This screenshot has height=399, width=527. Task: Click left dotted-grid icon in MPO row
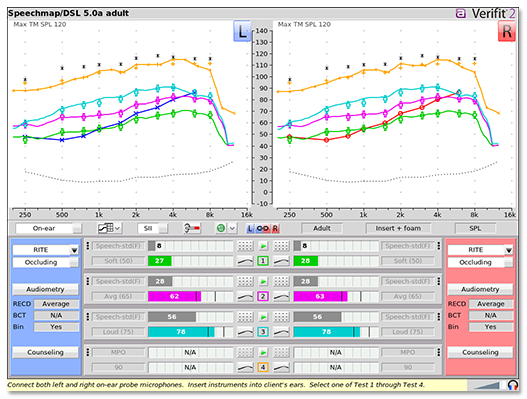tap(245, 352)
